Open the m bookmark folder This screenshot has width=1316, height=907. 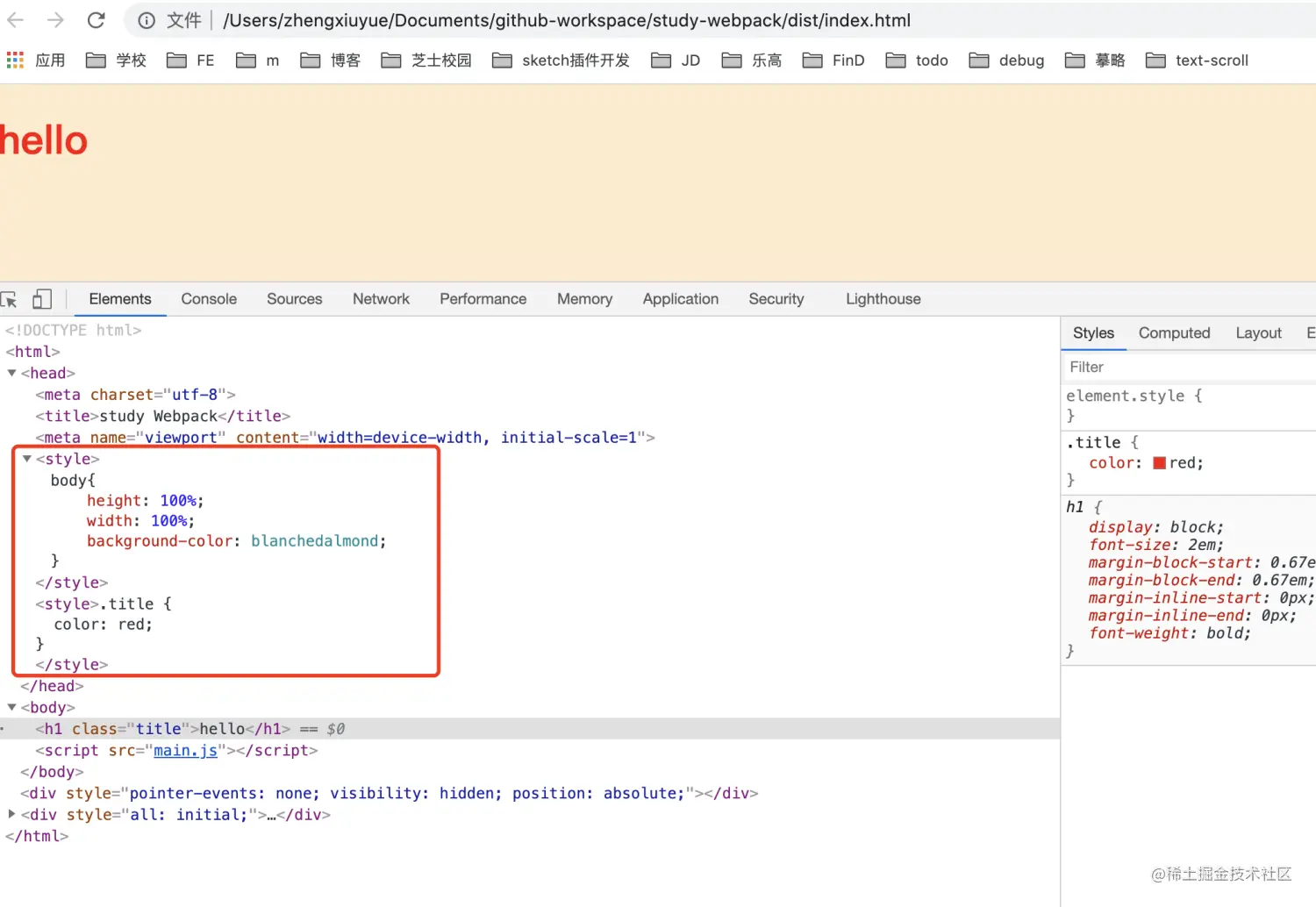coord(258,60)
